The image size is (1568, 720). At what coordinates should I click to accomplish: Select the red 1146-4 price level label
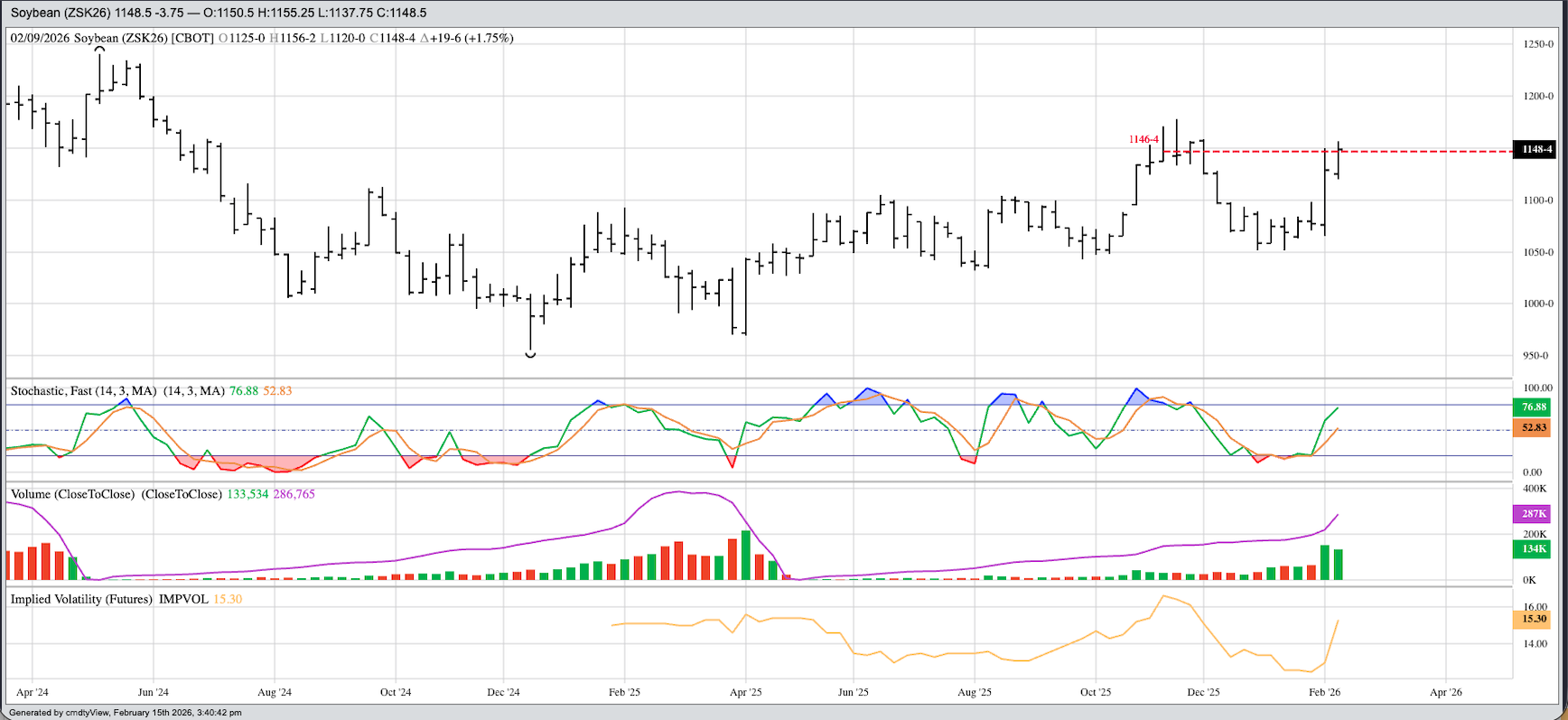(1143, 139)
